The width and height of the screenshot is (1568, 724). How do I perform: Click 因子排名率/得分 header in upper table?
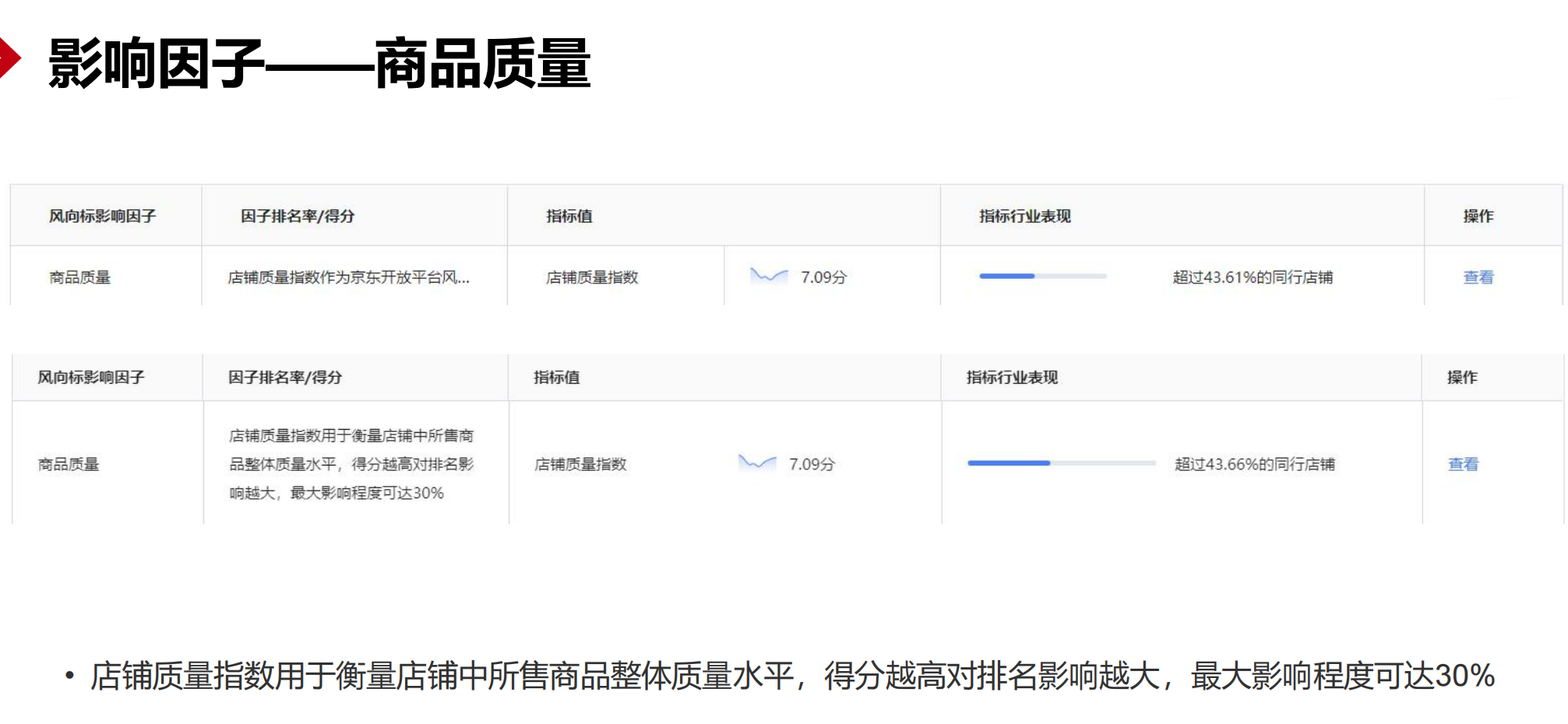297,216
